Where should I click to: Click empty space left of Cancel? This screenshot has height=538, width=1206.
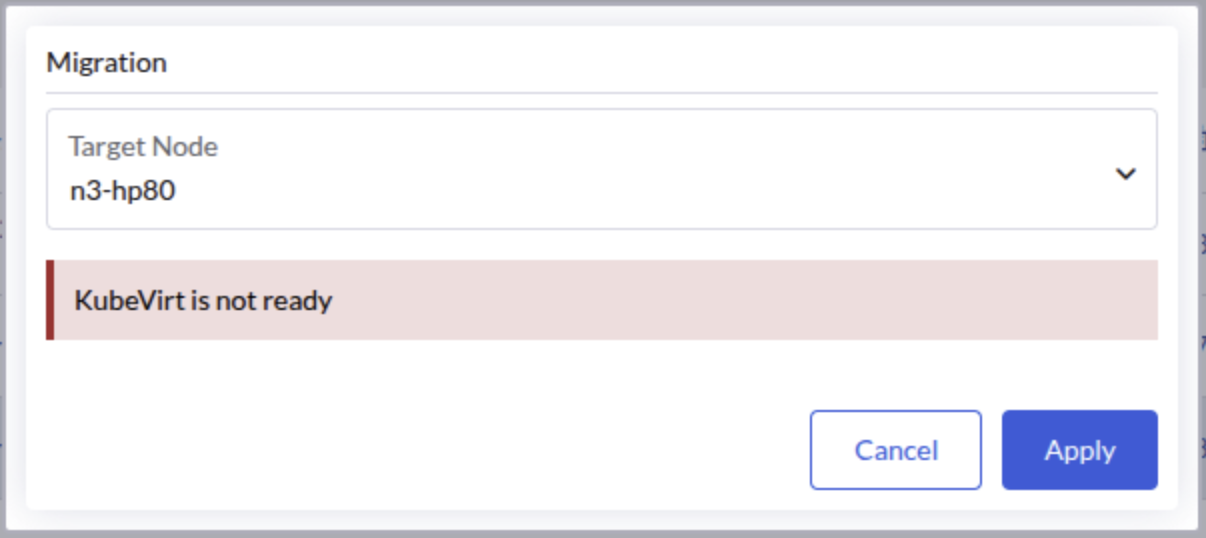450,450
